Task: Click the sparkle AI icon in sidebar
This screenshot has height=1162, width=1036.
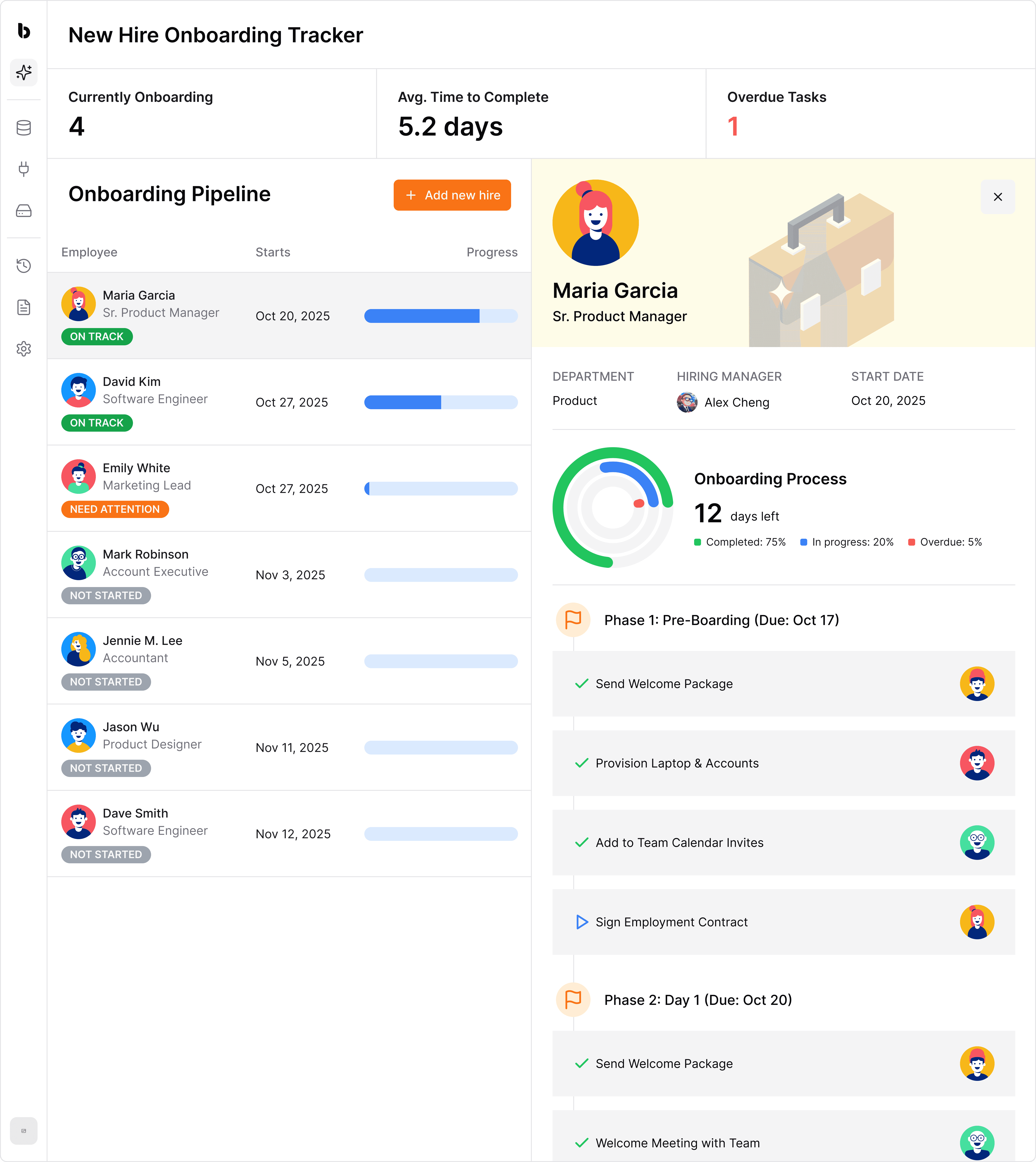Action: 23,72
